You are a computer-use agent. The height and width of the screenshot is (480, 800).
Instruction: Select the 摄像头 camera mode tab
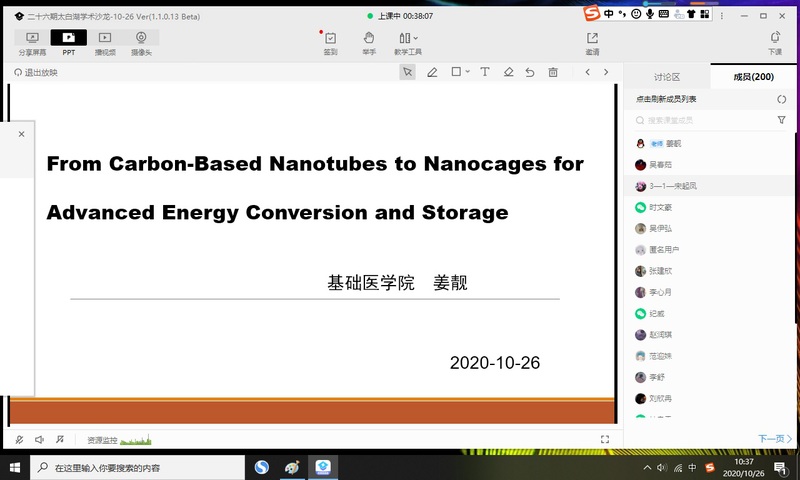click(141, 42)
